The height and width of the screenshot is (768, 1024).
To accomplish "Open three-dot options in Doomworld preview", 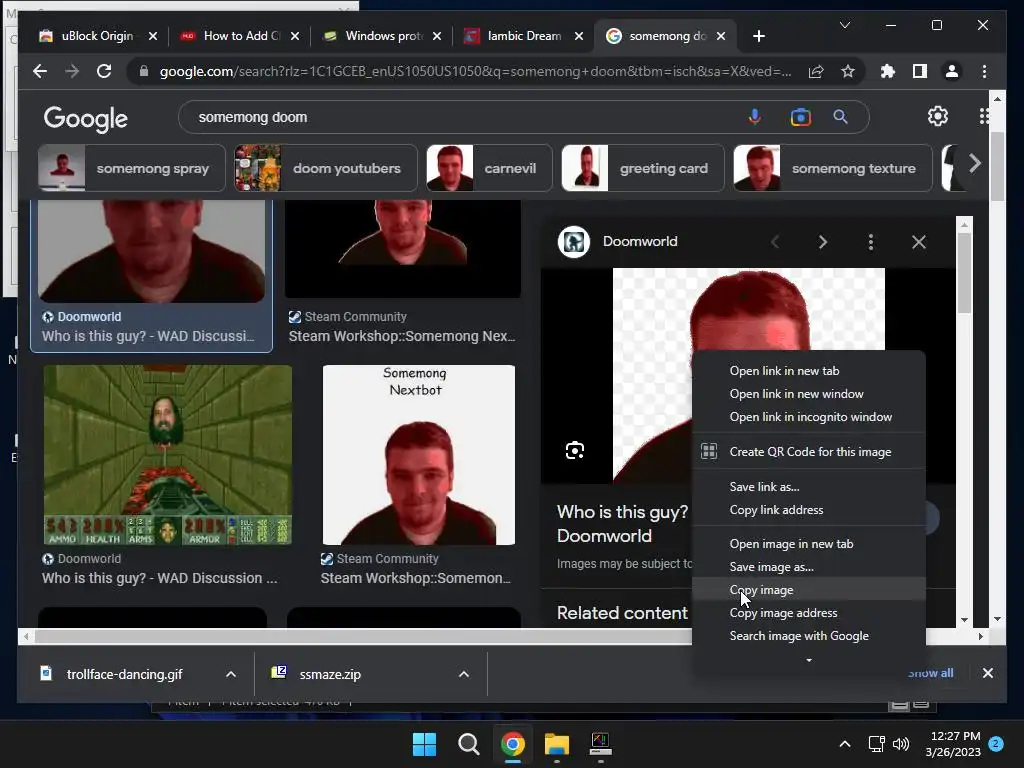I will coord(871,242).
